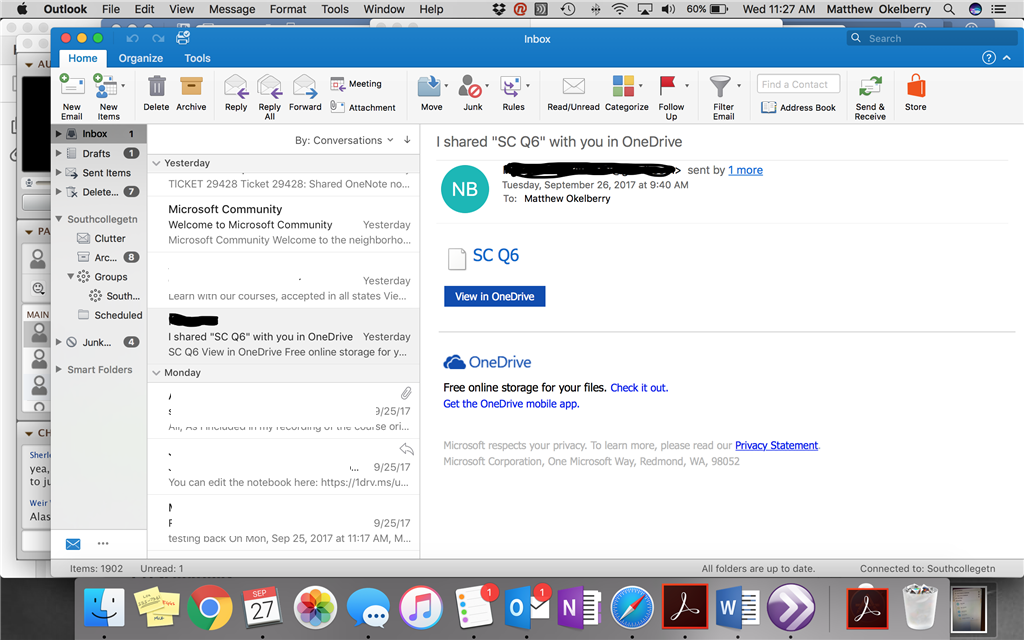Collapse the Southcollegetn account
This screenshot has width=1024, height=640.
click(x=58, y=219)
